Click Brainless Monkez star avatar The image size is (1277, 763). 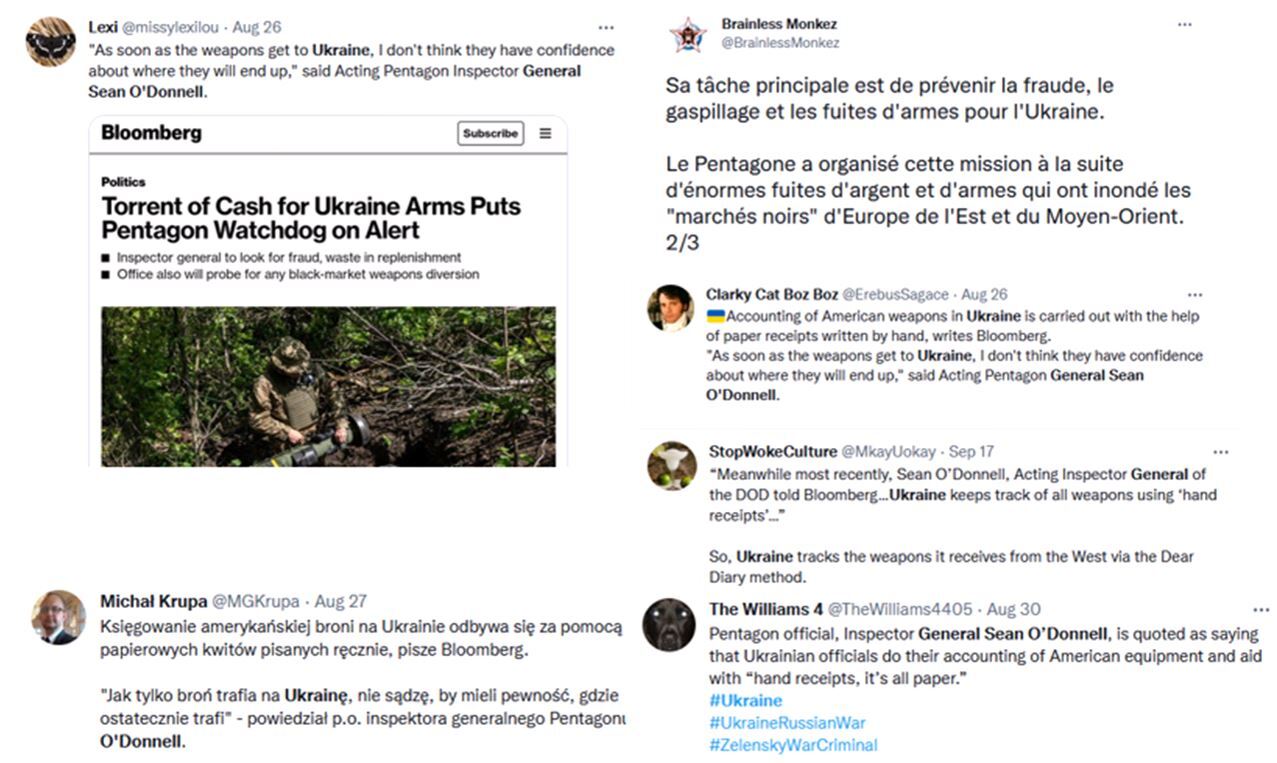coord(688,35)
